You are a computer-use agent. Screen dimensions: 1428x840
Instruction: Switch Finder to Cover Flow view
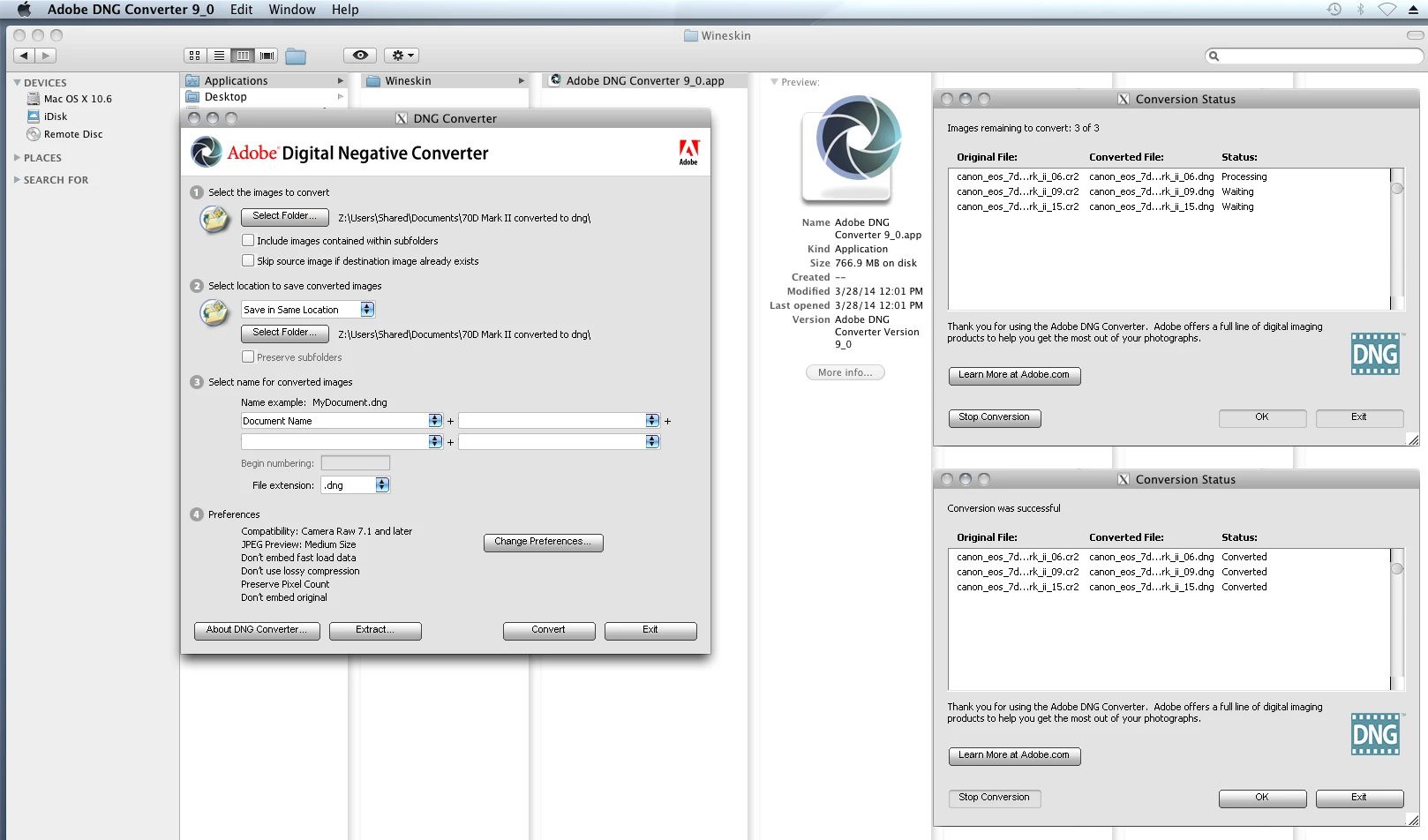267,56
